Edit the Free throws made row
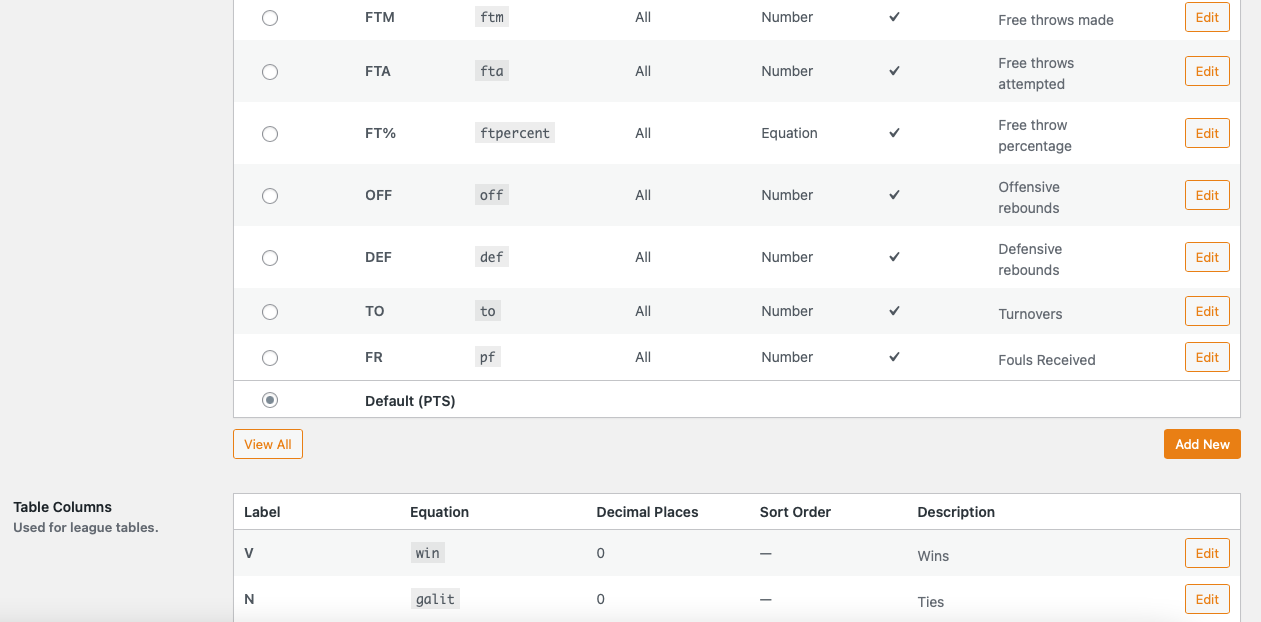The height and width of the screenshot is (622, 1261). [1207, 17]
